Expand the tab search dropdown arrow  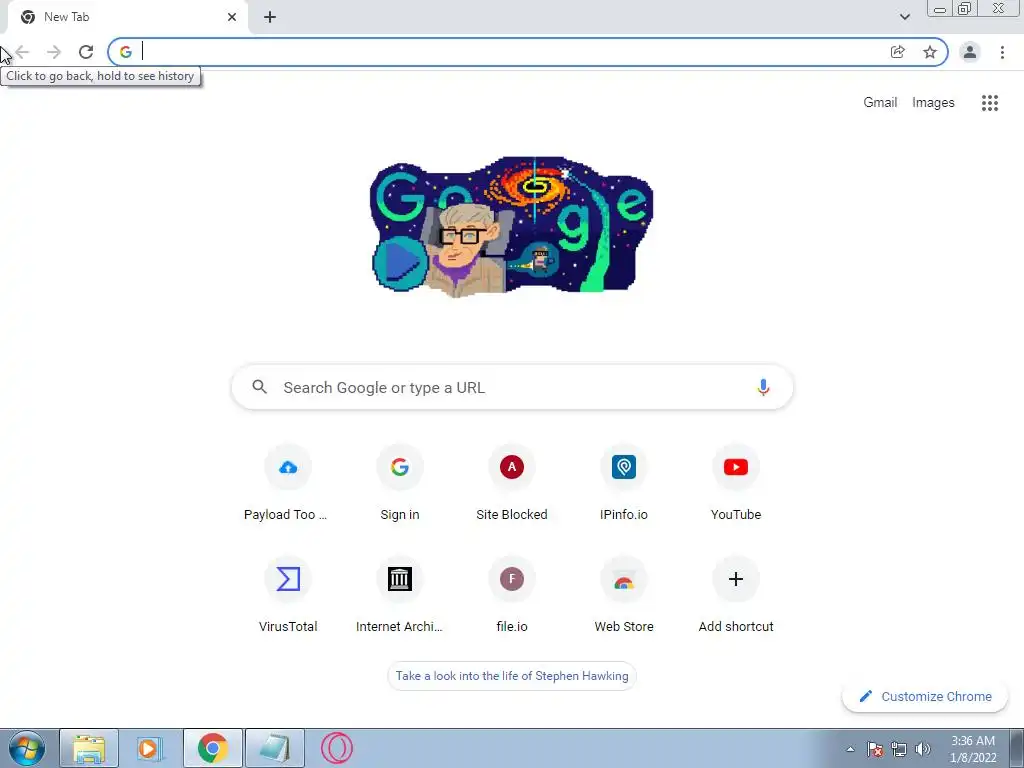(904, 17)
